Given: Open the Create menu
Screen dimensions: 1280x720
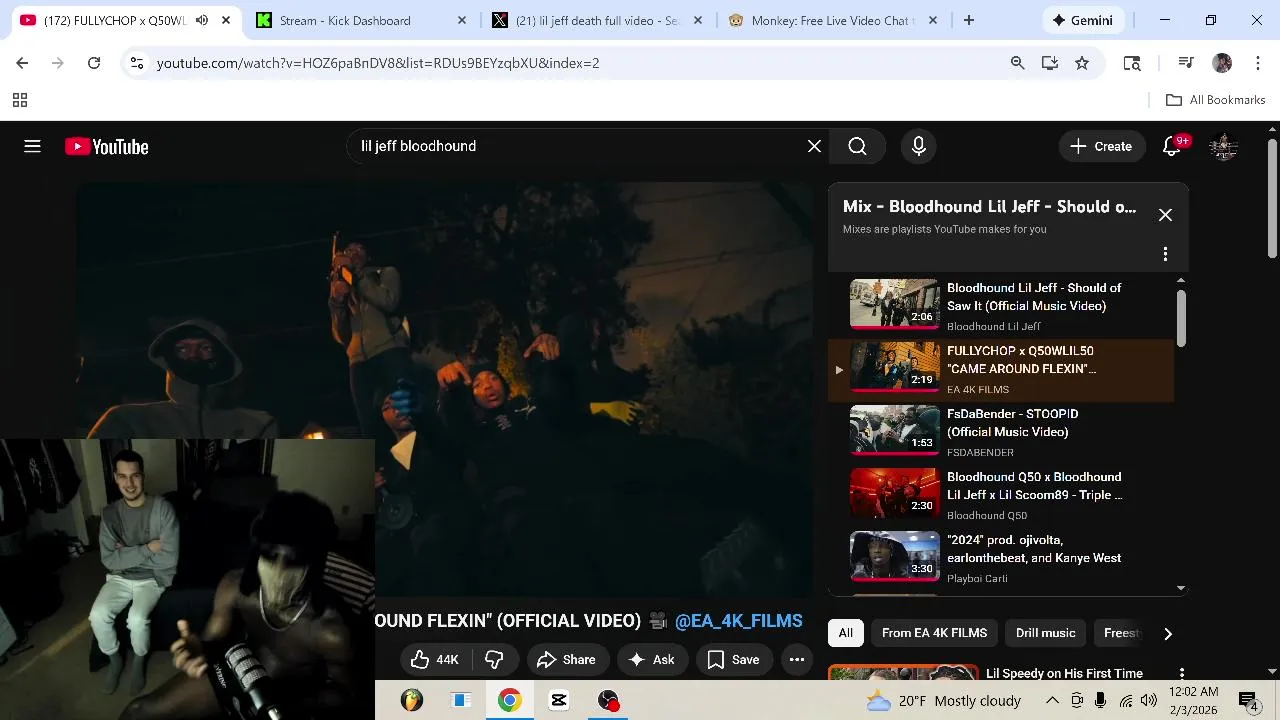Looking at the screenshot, I should (1101, 146).
